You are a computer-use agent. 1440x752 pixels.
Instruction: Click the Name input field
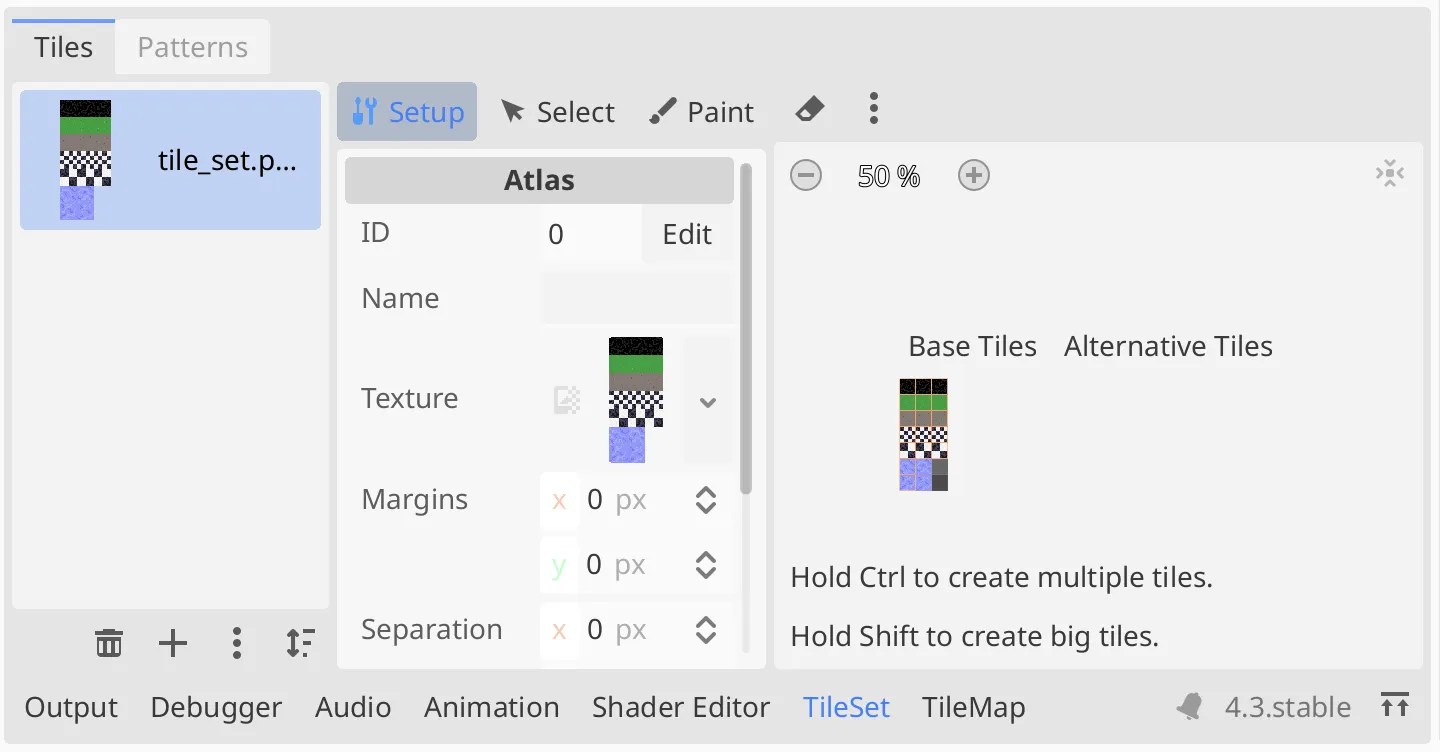[x=637, y=299]
